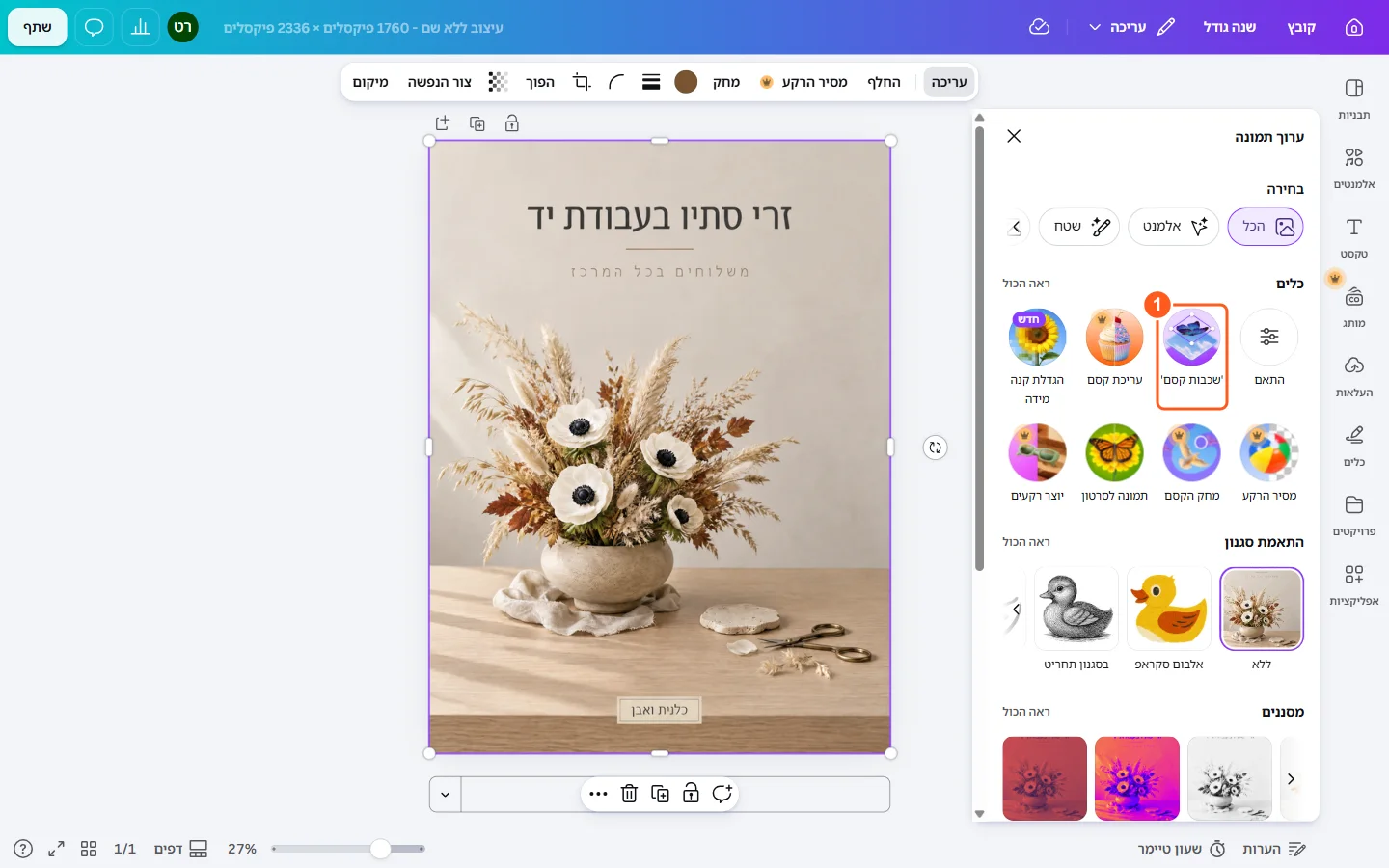Click the רט account avatar

(x=182, y=27)
